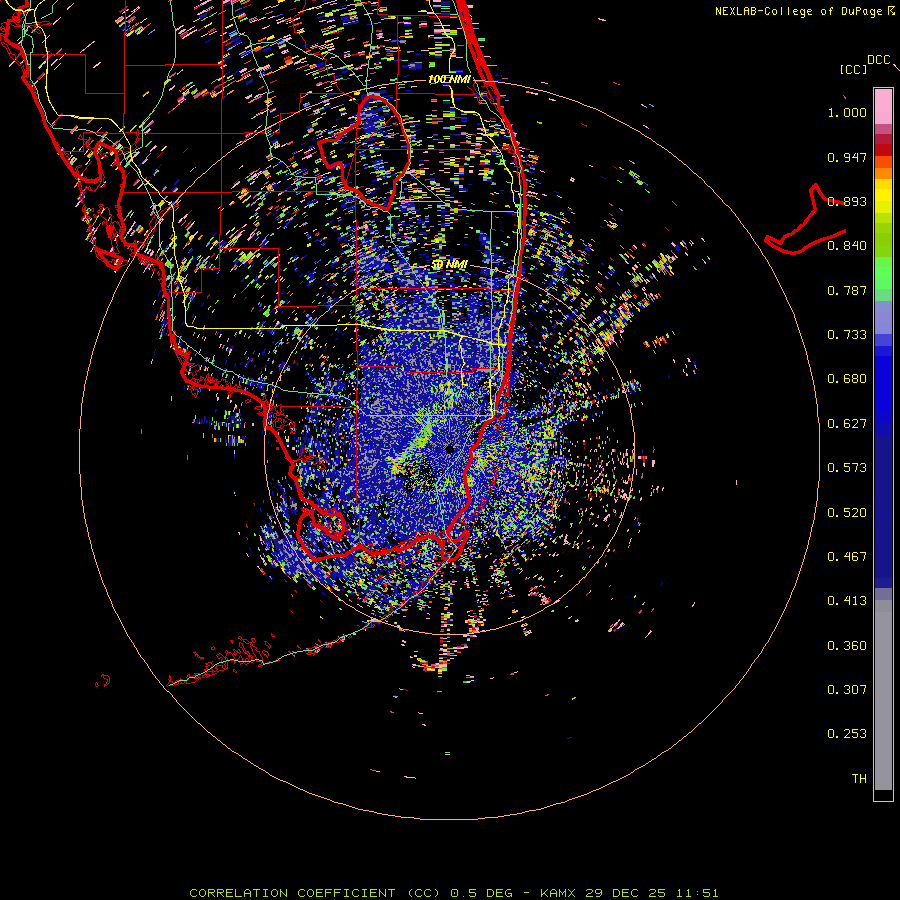This screenshot has width=900, height=900.
Task: Click the [CC] units label
Action: [853, 69]
